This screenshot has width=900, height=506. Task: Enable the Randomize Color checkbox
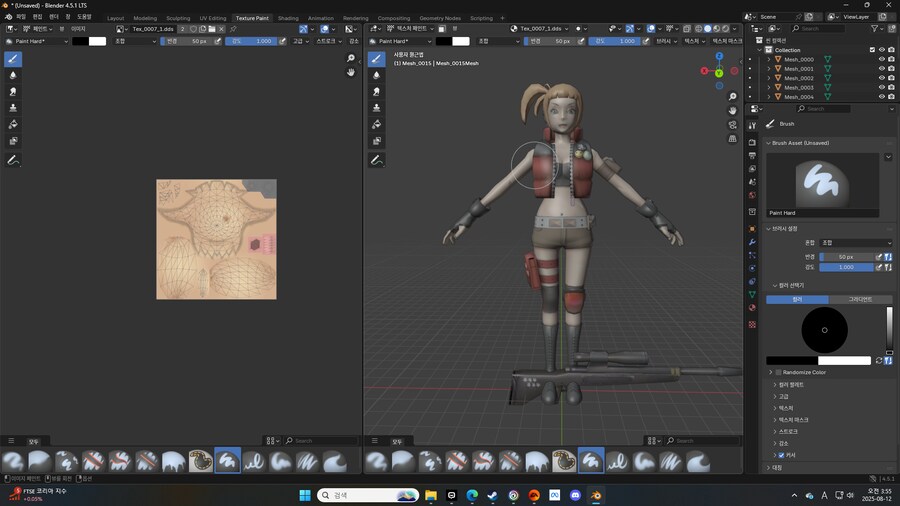coord(778,372)
